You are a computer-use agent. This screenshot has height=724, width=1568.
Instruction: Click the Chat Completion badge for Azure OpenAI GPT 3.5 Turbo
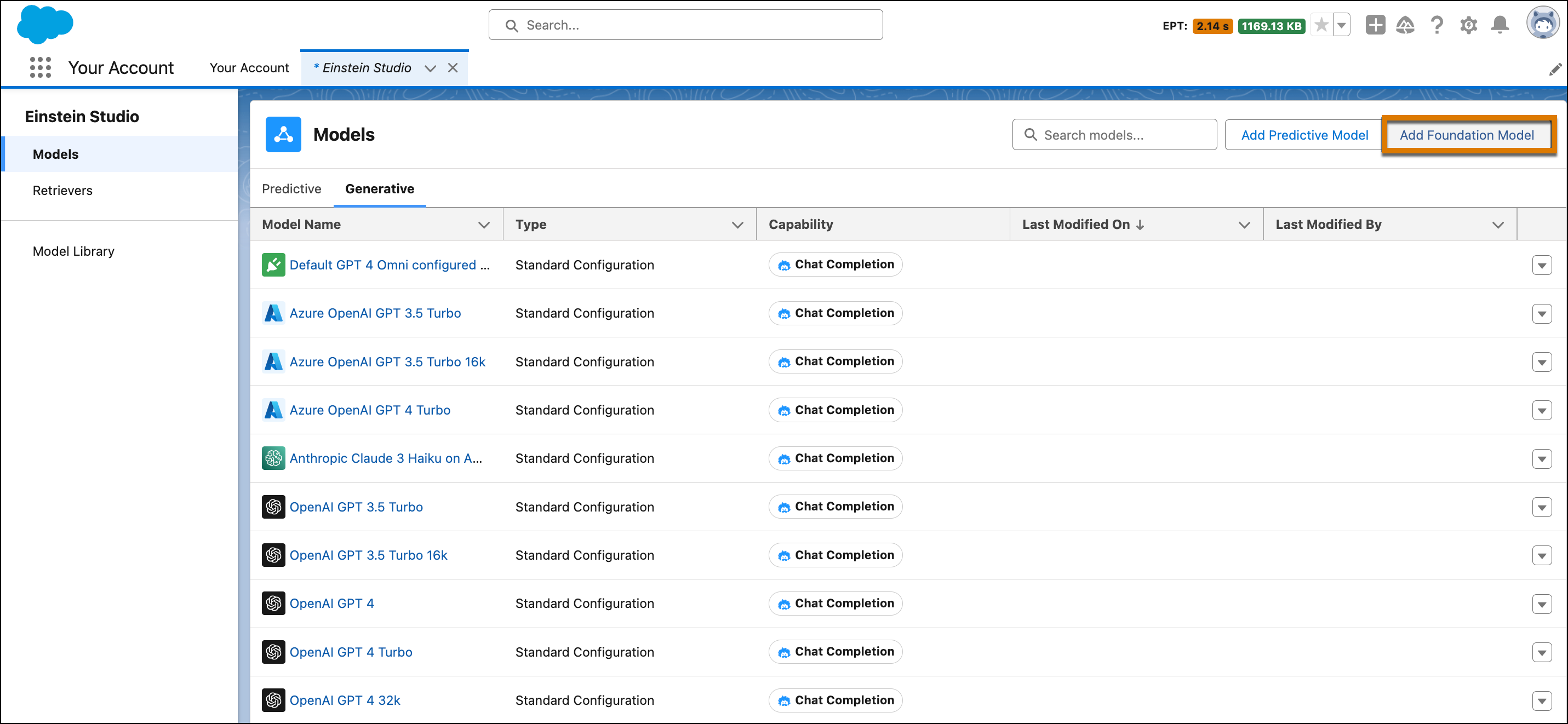click(835, 313)
